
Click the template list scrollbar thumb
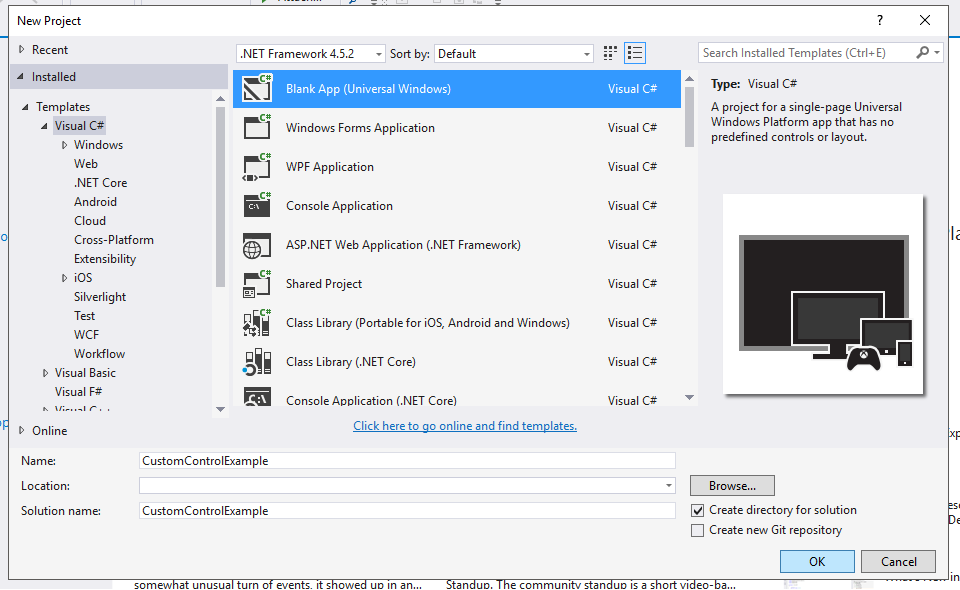pos(689,116)
